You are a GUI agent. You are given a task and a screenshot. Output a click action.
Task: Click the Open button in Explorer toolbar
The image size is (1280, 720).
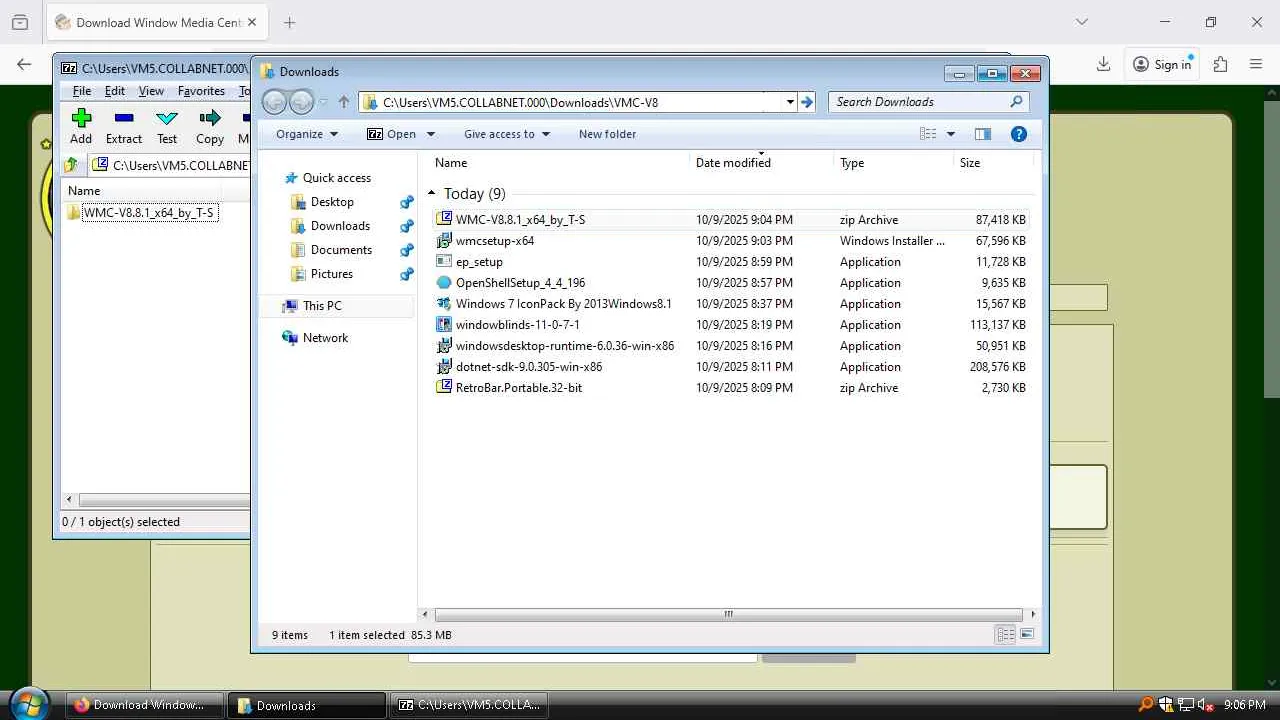tap(392, 134)
